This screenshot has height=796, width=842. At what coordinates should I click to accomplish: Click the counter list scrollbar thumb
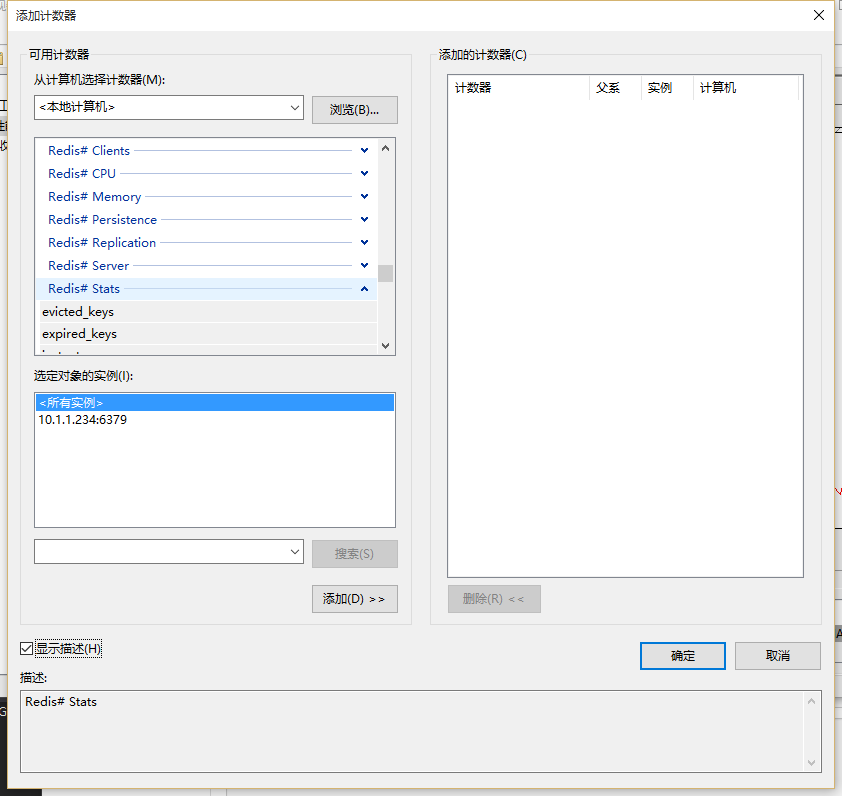(x=385, y=273)
